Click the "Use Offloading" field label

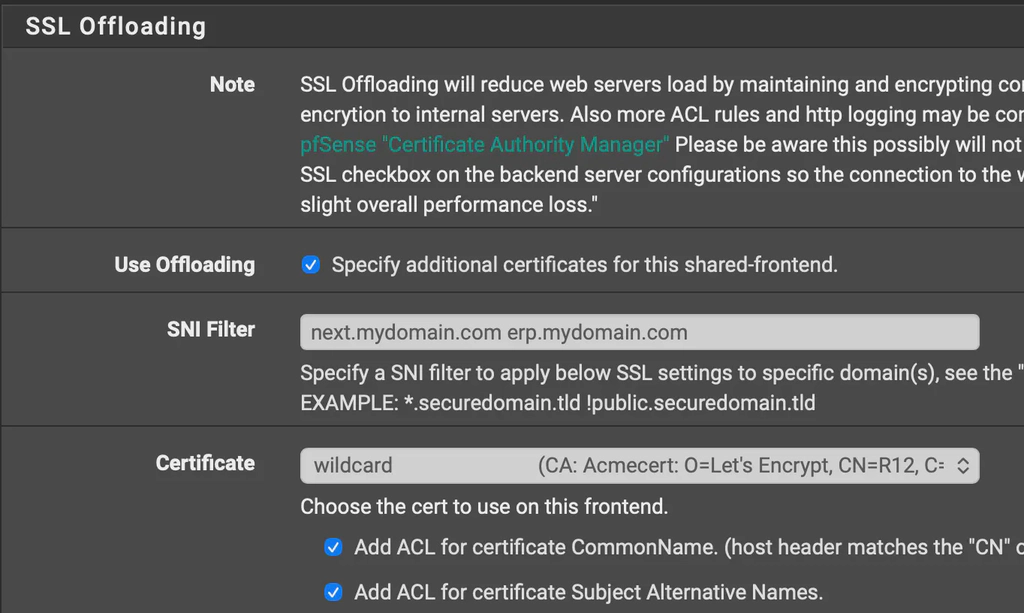tap(184, 264)
